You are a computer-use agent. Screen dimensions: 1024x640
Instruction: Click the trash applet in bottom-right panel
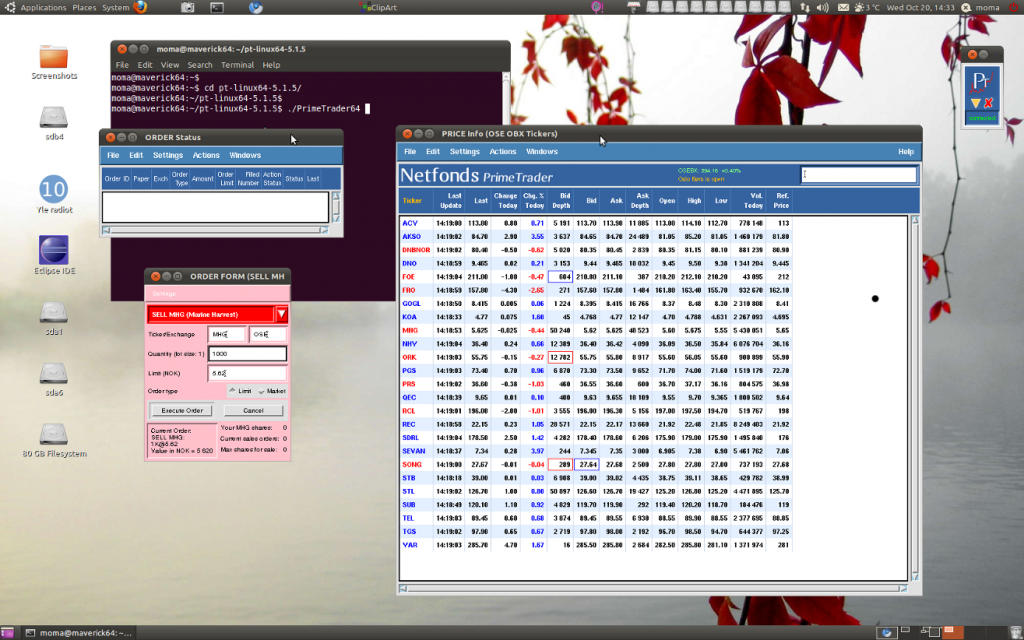(x=1016, y=632)
